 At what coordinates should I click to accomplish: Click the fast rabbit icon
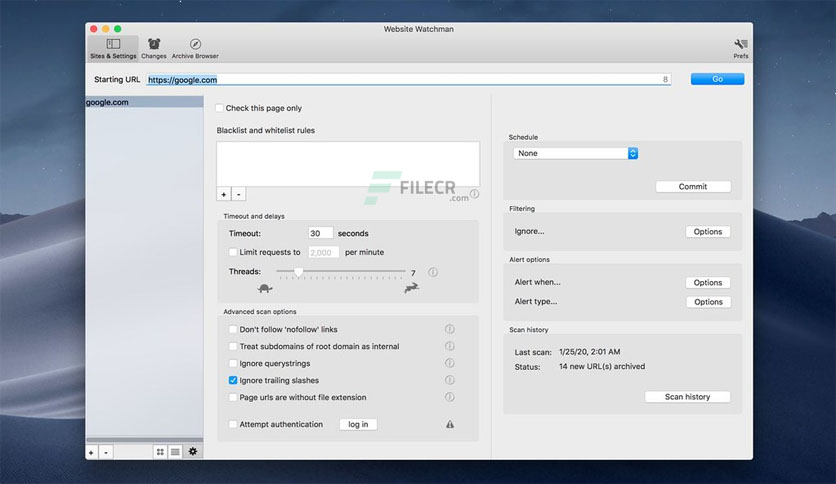click(x=411, y=288)
